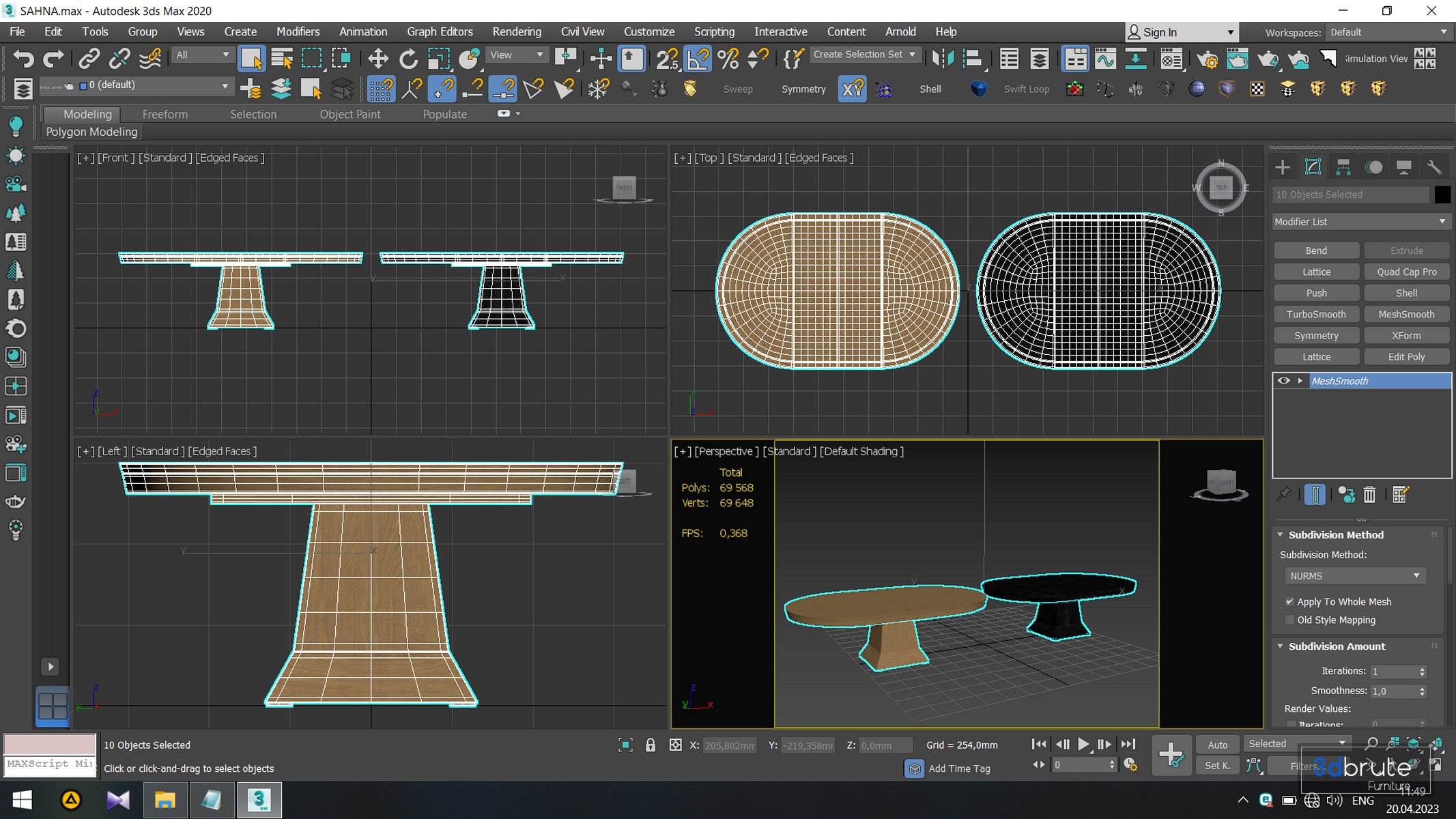Open the NURMS subdivision method dropdown
Image resolution: width=1456 pixels, height=819 pixels.
click(x=1354, y=576)
